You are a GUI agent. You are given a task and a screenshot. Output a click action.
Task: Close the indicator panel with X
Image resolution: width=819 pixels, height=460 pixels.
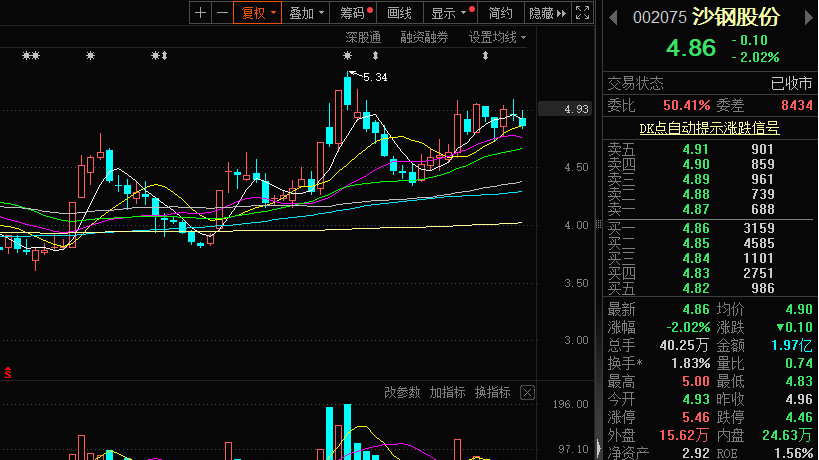point(527,393)
